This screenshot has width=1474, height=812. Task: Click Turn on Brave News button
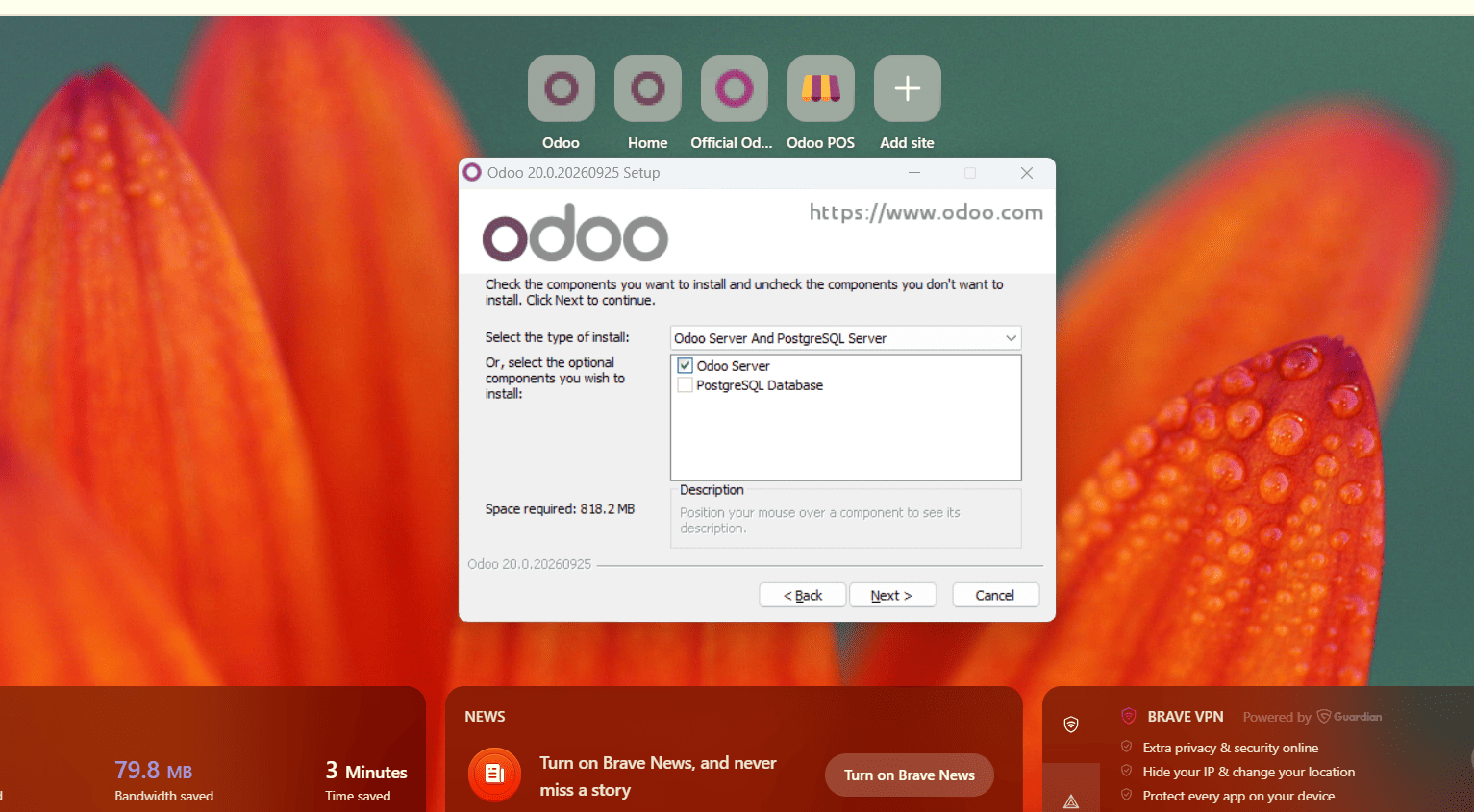pos(910,775)
